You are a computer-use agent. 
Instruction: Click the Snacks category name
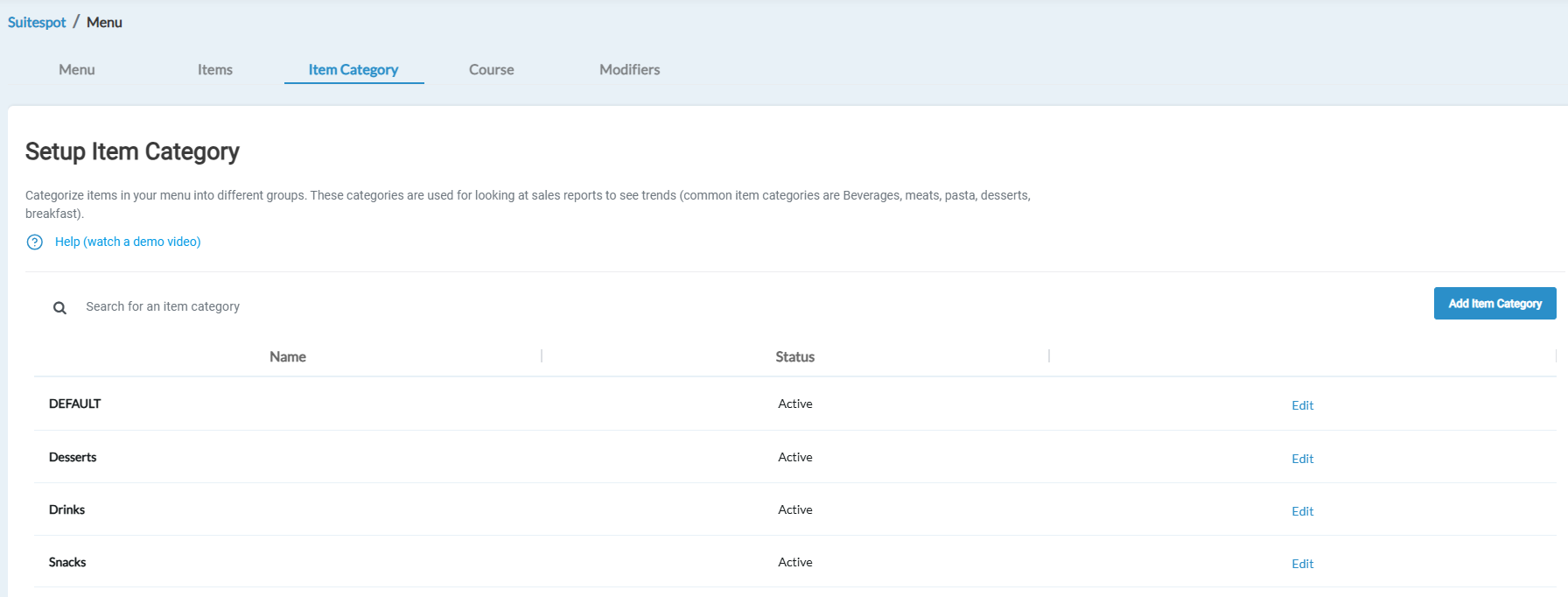click(67, 562)
